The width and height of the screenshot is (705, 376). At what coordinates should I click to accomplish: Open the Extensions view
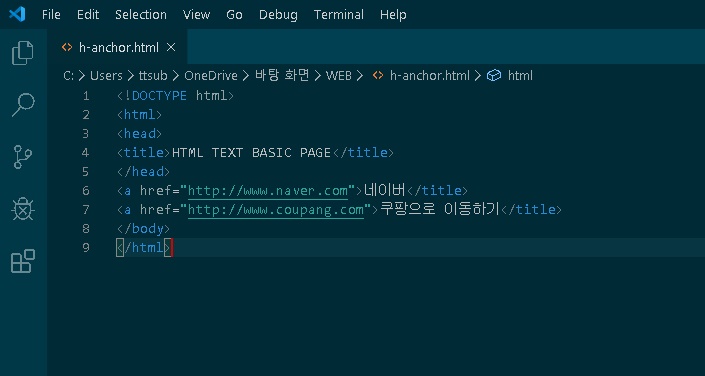coord(23,261)
